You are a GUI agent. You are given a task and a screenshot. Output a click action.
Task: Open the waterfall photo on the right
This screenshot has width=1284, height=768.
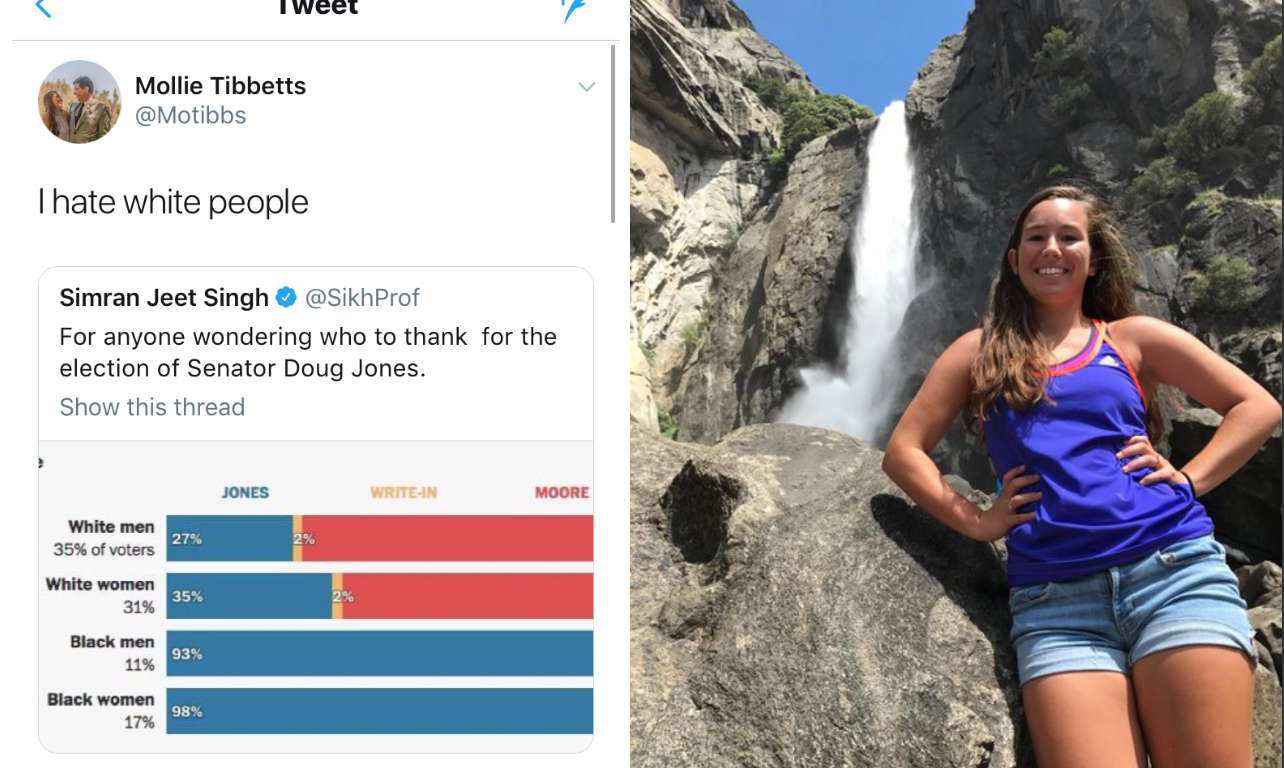pyautogui.click(x=956, y=384)
